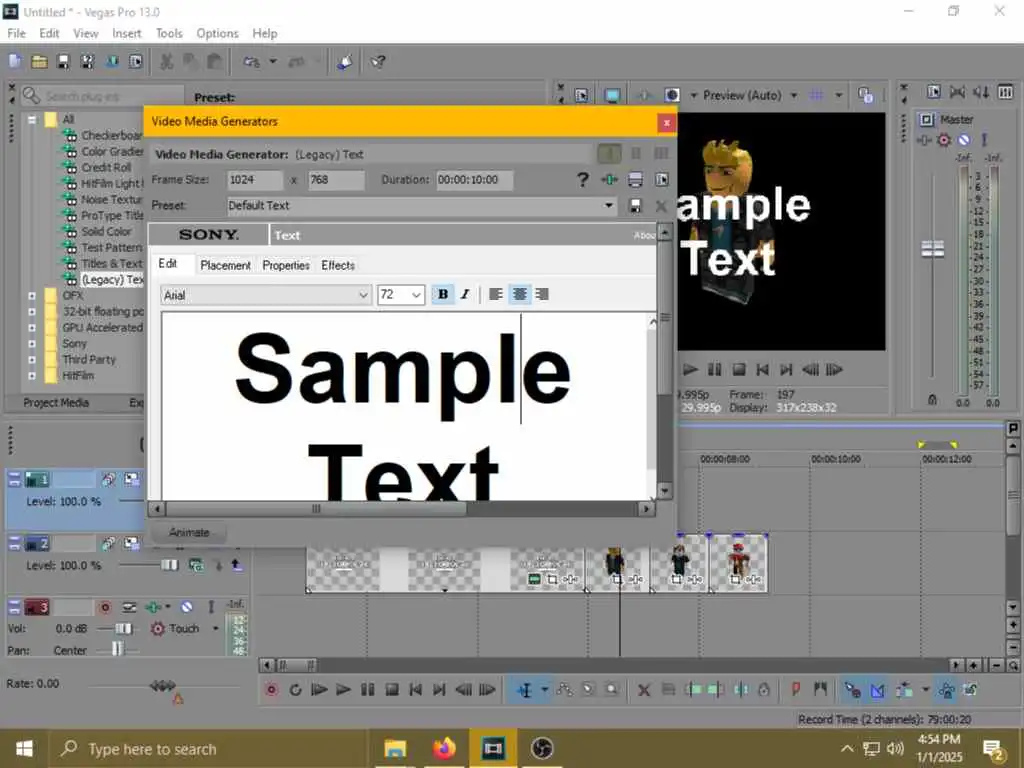This screenshot has width=1024, height=768.
Task: Open Downmix Output in Master panel toolbar
Action: (957, 92)
